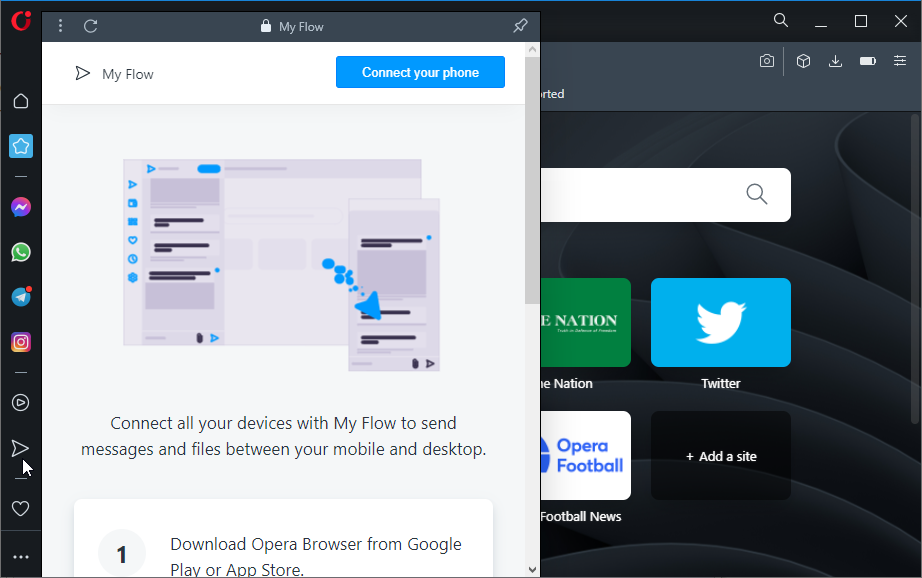Click the lock icon in panel title

tap(266, 26)
